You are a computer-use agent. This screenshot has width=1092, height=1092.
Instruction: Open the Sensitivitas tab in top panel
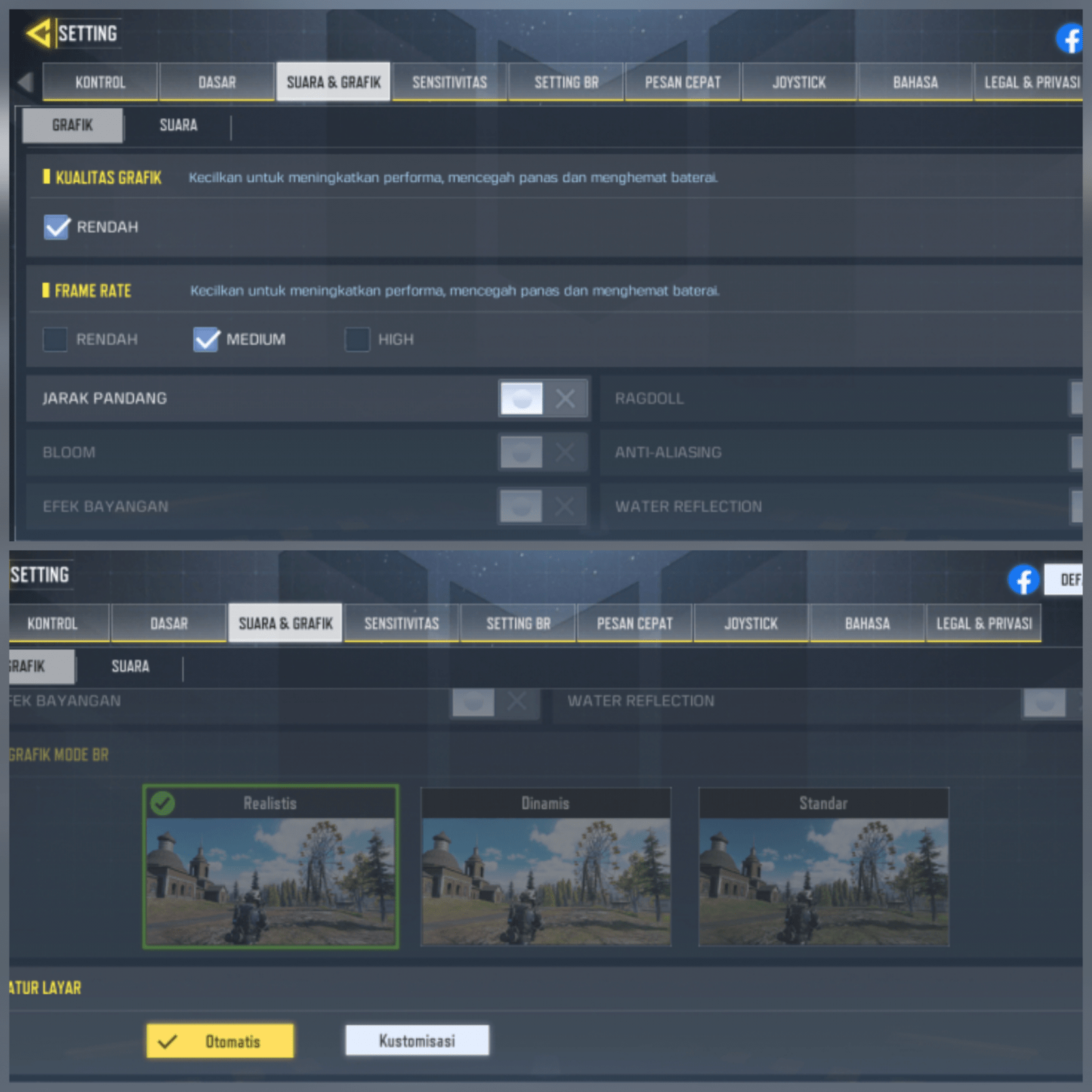[450, 83]
